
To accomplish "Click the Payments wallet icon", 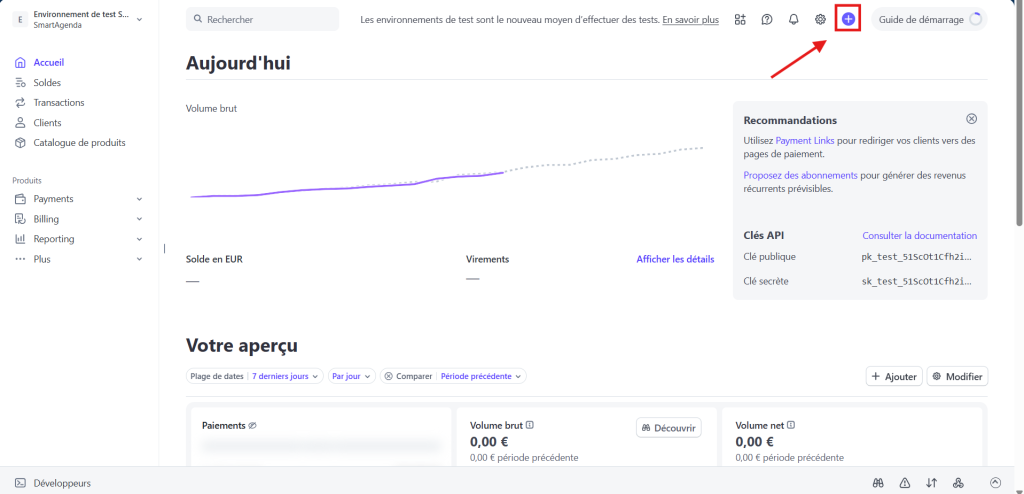I will [20, 199].
